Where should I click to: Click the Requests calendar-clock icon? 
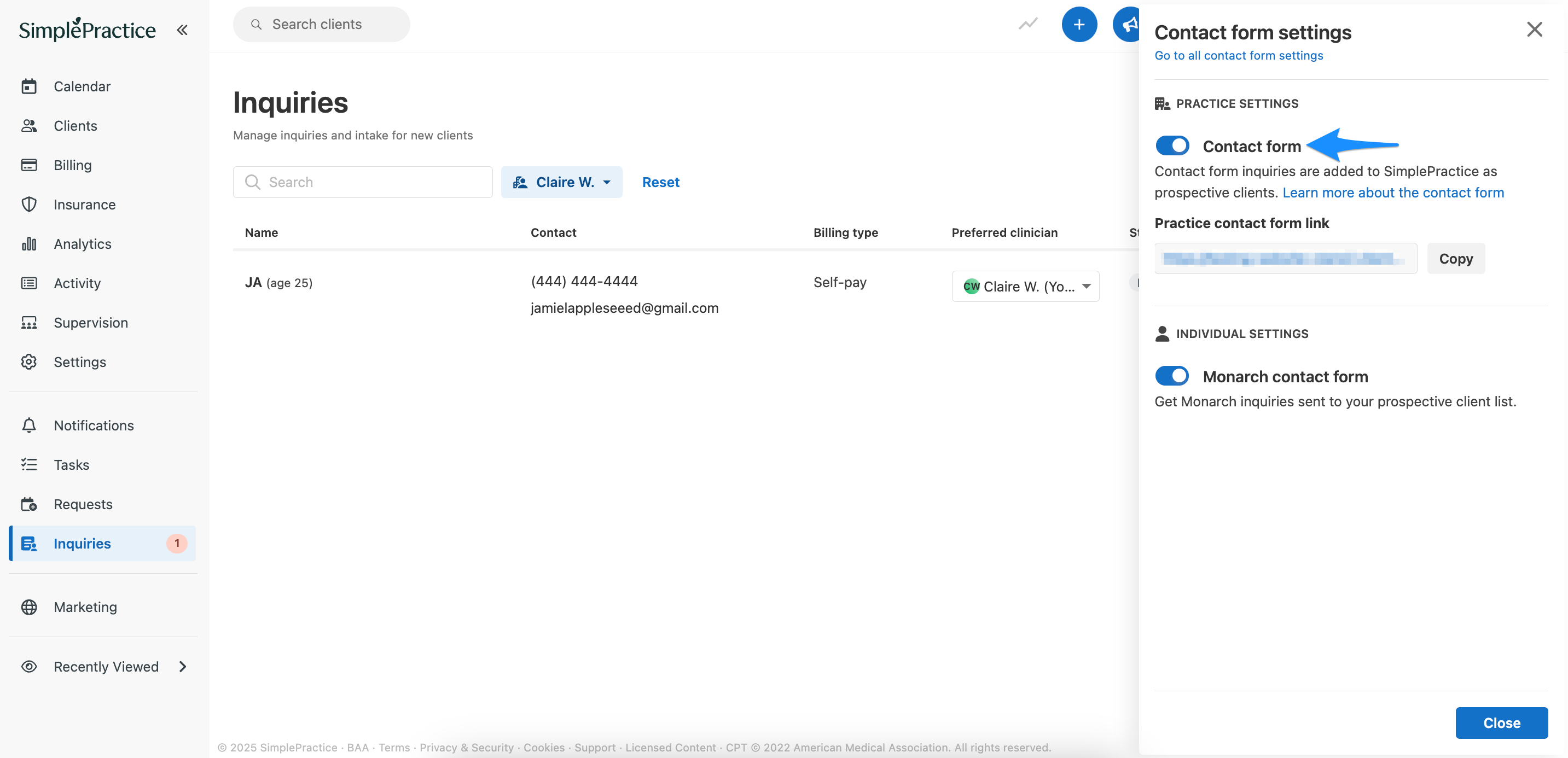tap(28, 504)
